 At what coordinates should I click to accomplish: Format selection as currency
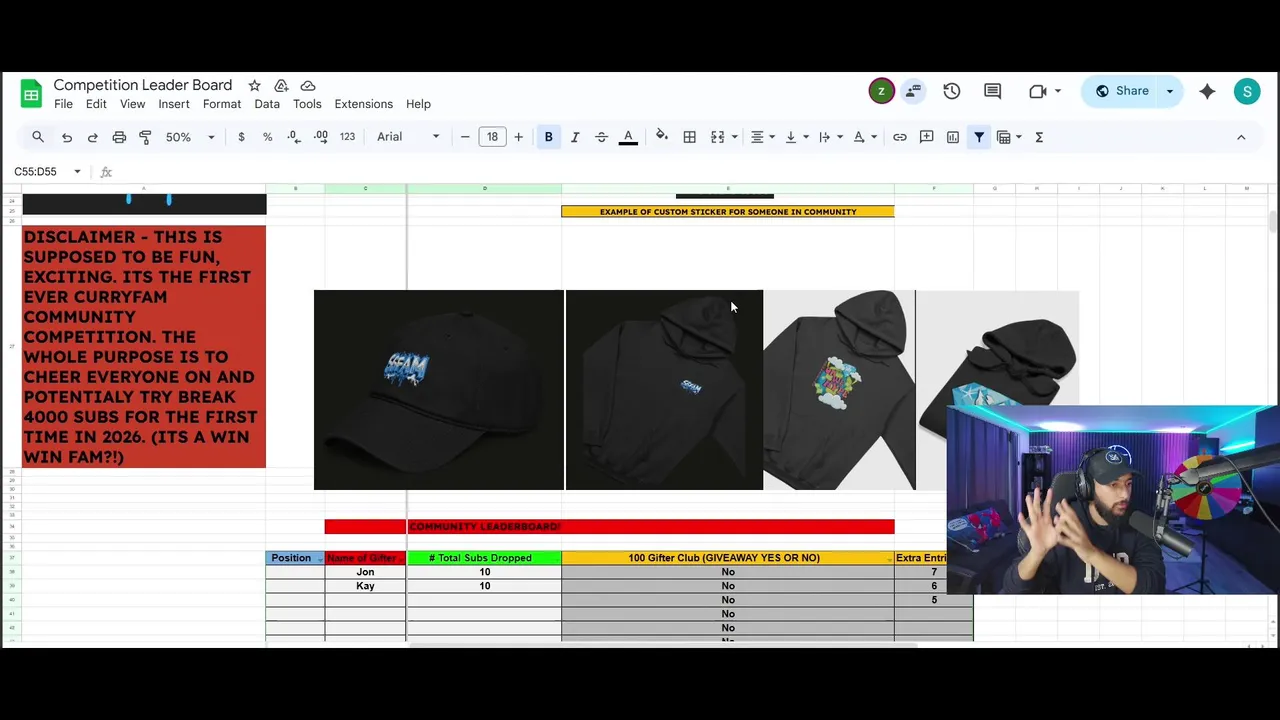click(241, 137)
